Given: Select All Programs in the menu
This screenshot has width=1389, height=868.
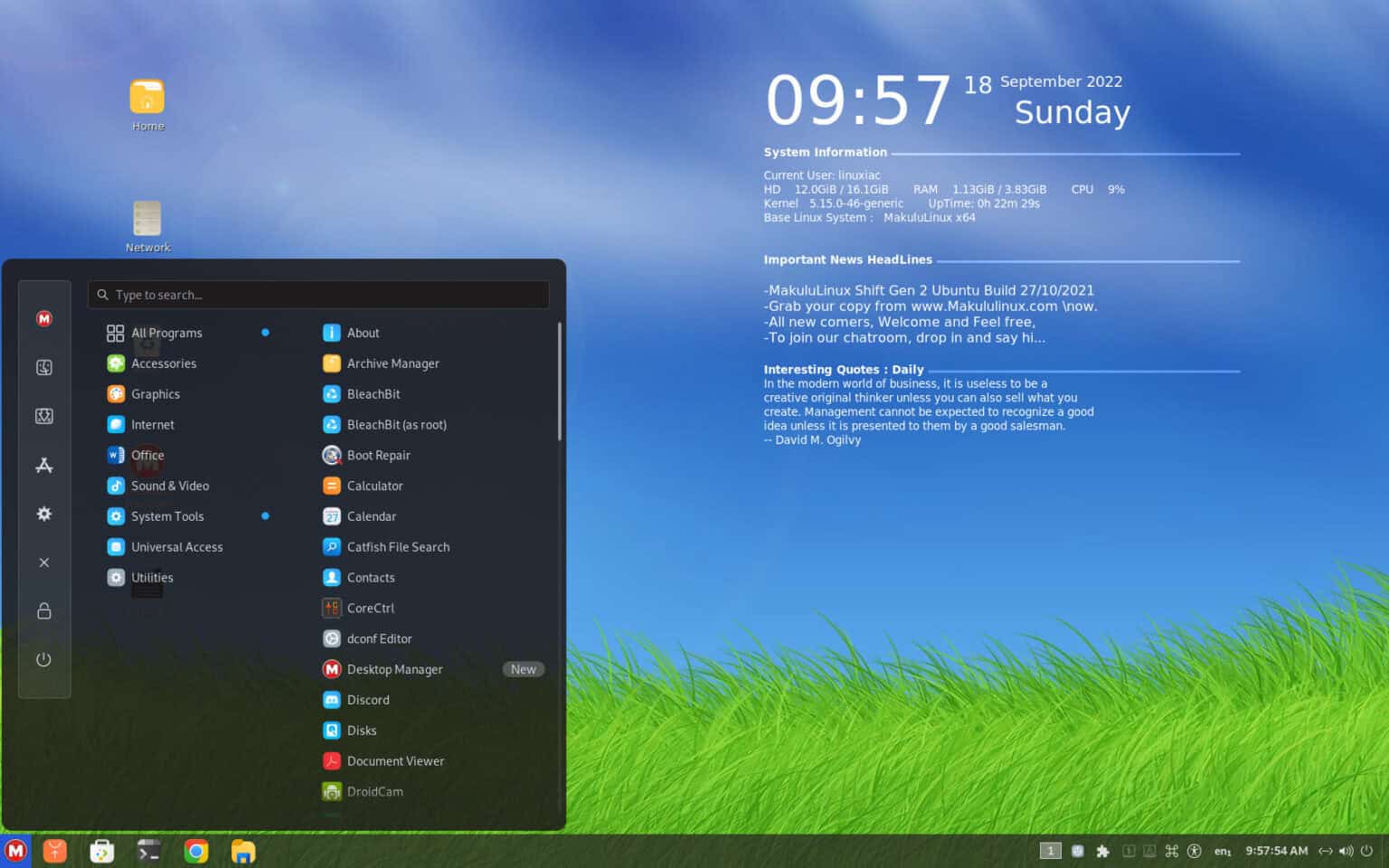Looking at the screenshot, I should [166, 332].
